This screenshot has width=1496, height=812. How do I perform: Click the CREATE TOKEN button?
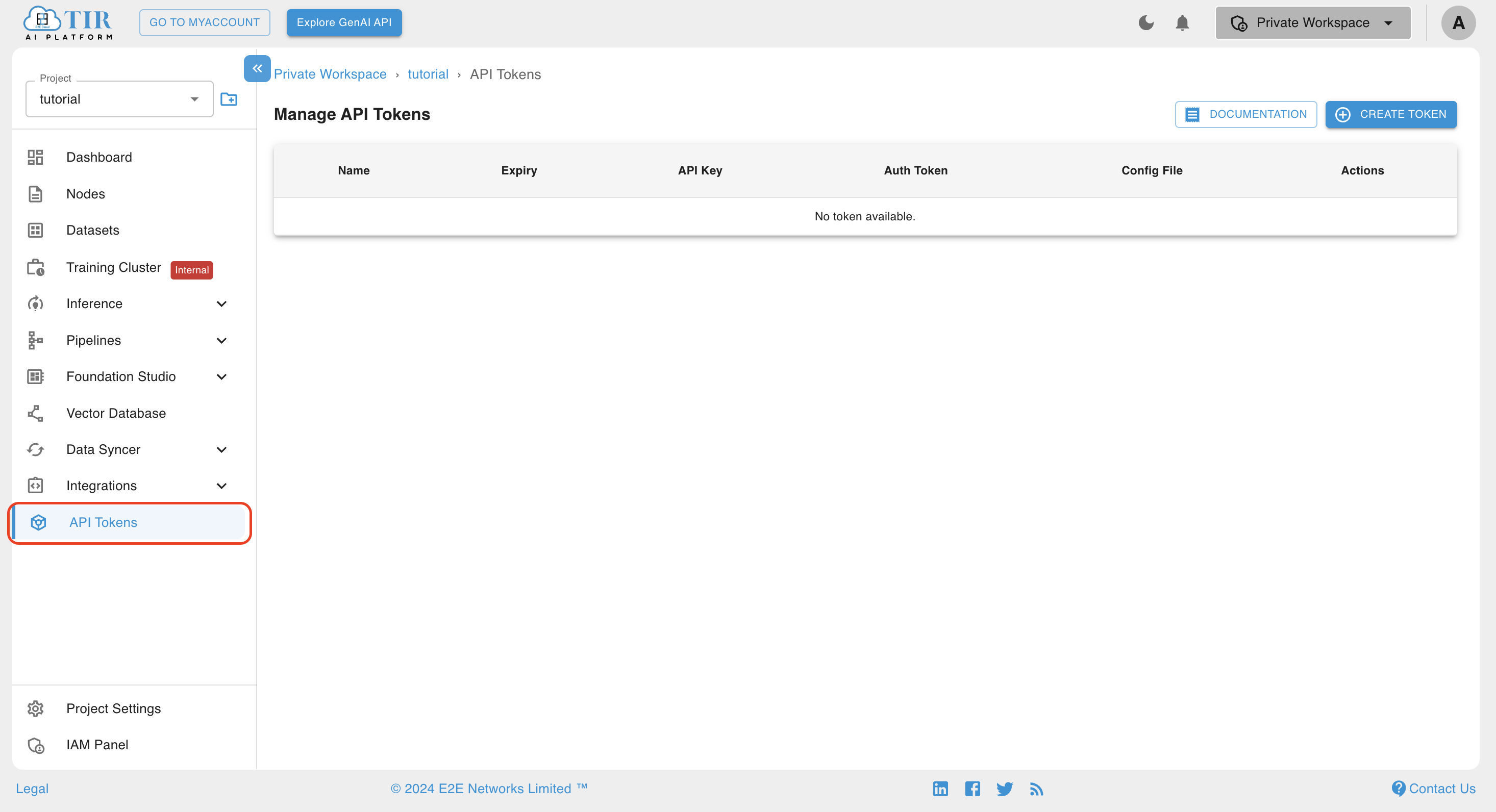[1391, 114]
